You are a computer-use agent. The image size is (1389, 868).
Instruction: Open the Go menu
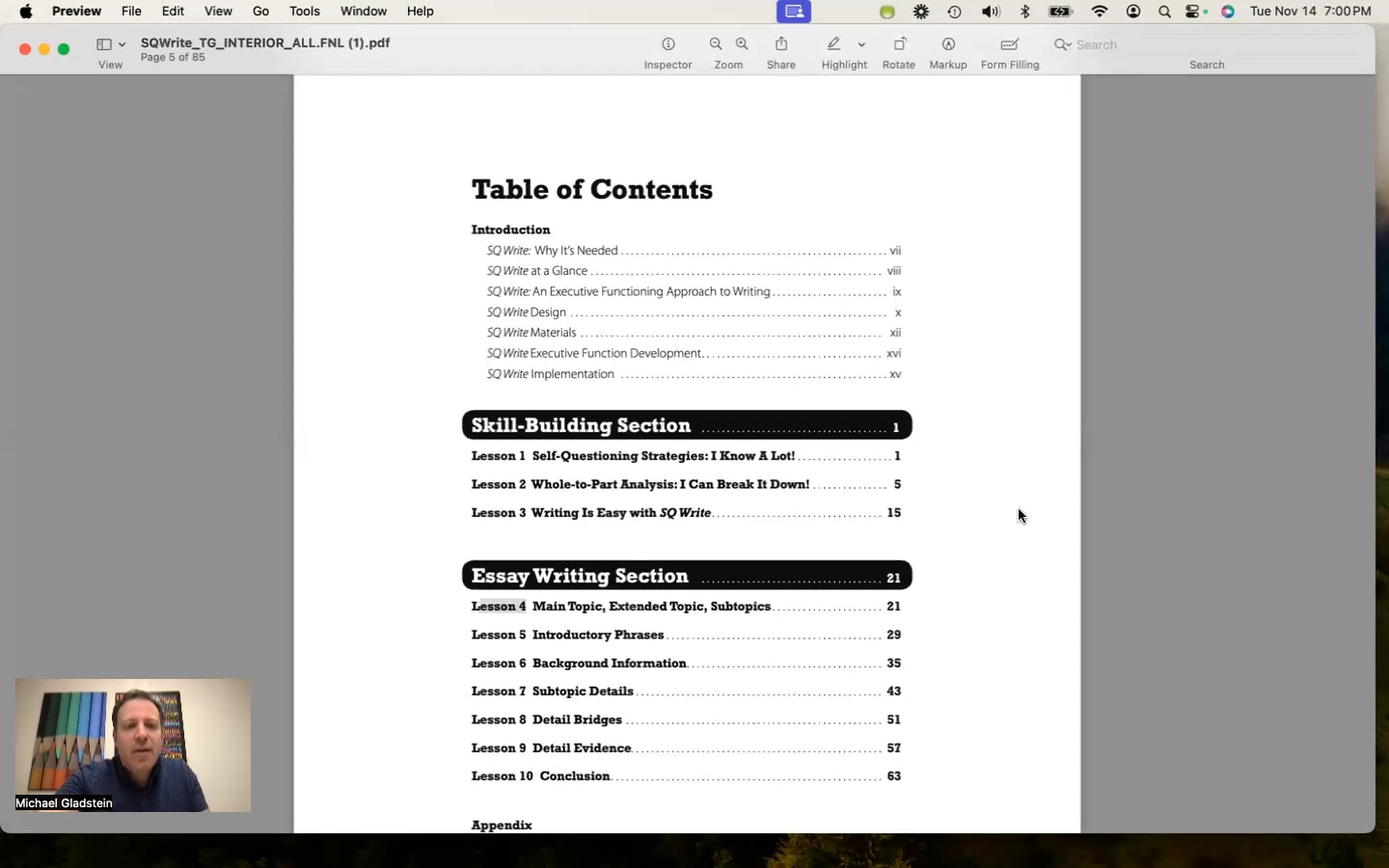[260, 12]
